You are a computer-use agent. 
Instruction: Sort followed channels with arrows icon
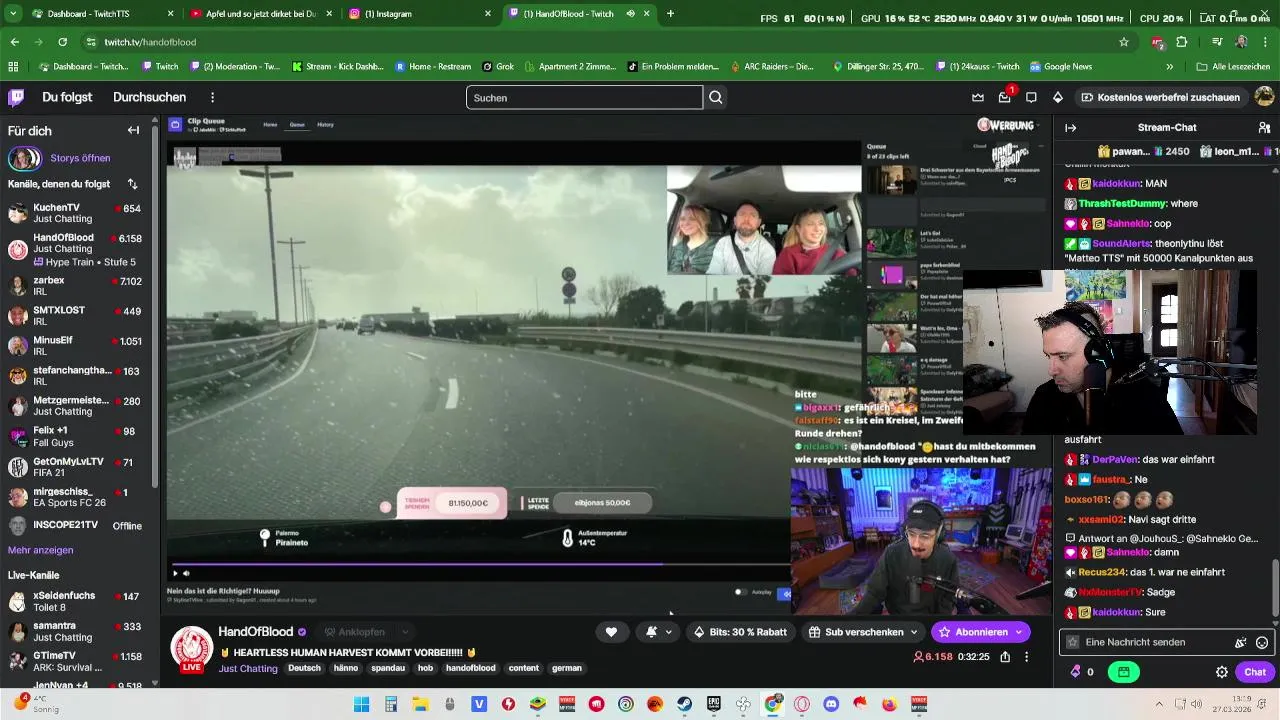[133, 184]
